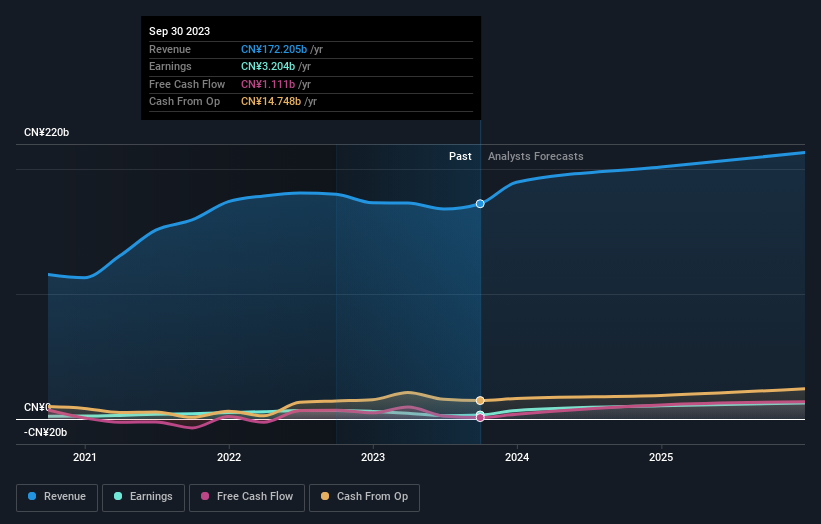821x524 pixels.
Task: Click the CN¥1.111b free cash flow value
Action: pyautogui.click(x=268, y=84)
